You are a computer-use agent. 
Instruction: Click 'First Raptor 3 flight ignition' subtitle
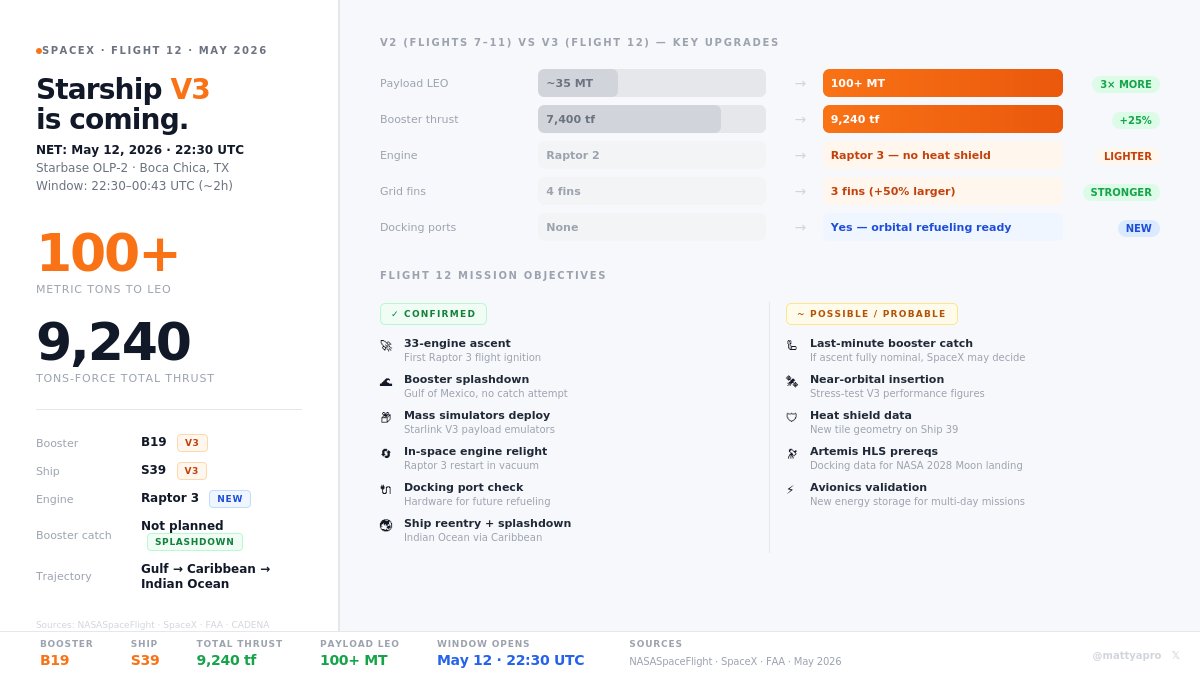(472, 358)
